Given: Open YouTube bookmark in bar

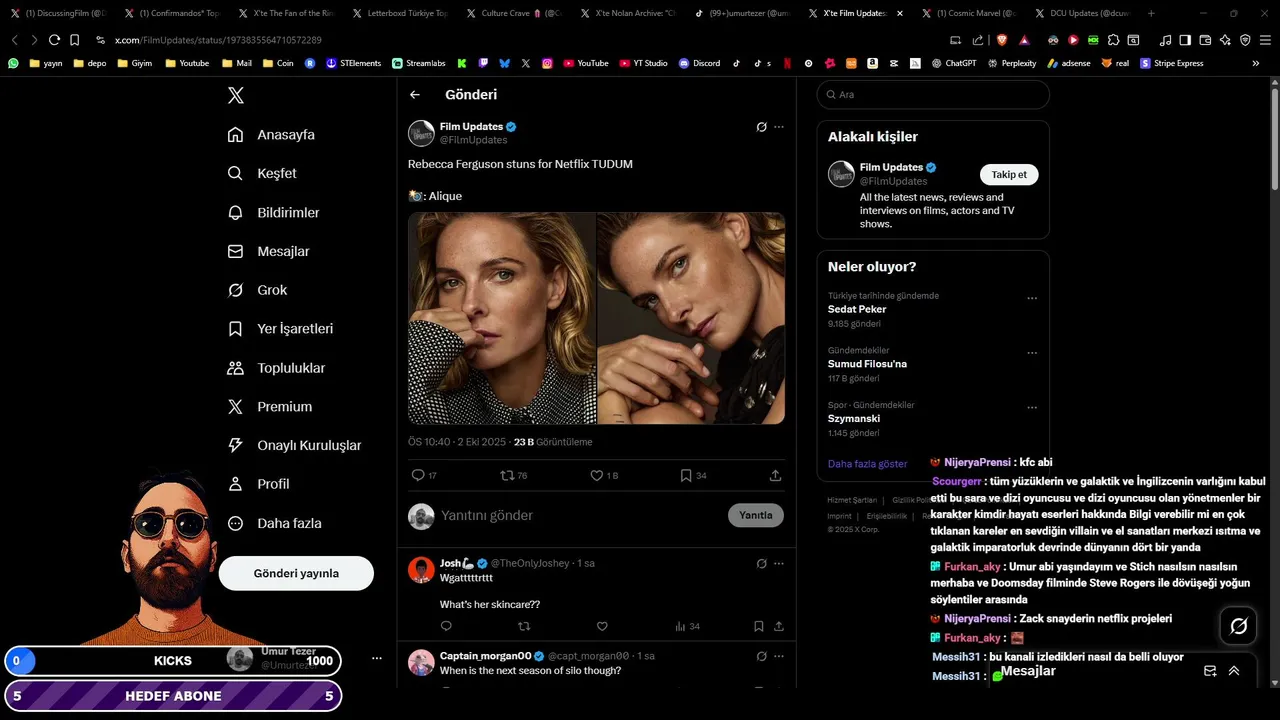Looking at the screenshot, I should coord(585,63).
